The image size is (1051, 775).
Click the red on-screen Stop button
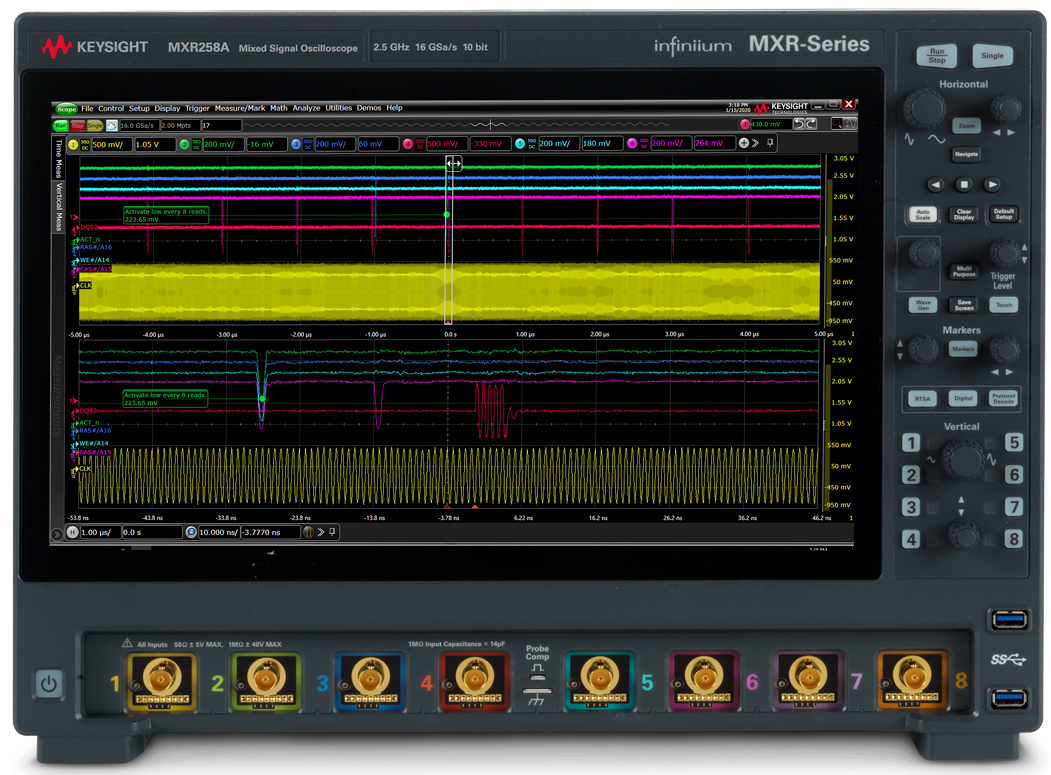coord(78,125)
